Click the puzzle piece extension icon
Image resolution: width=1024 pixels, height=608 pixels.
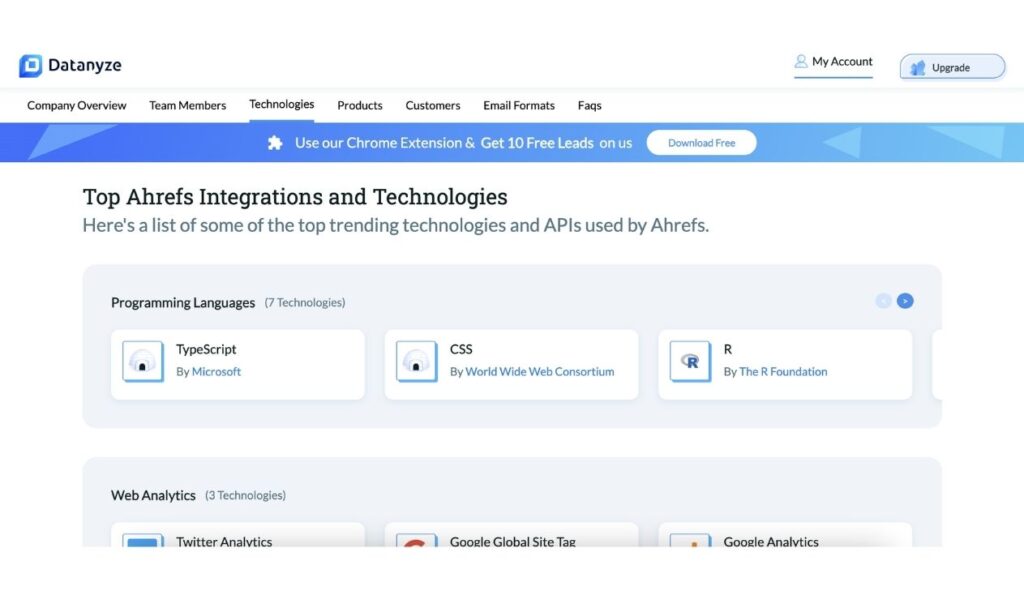click(275, 142)
